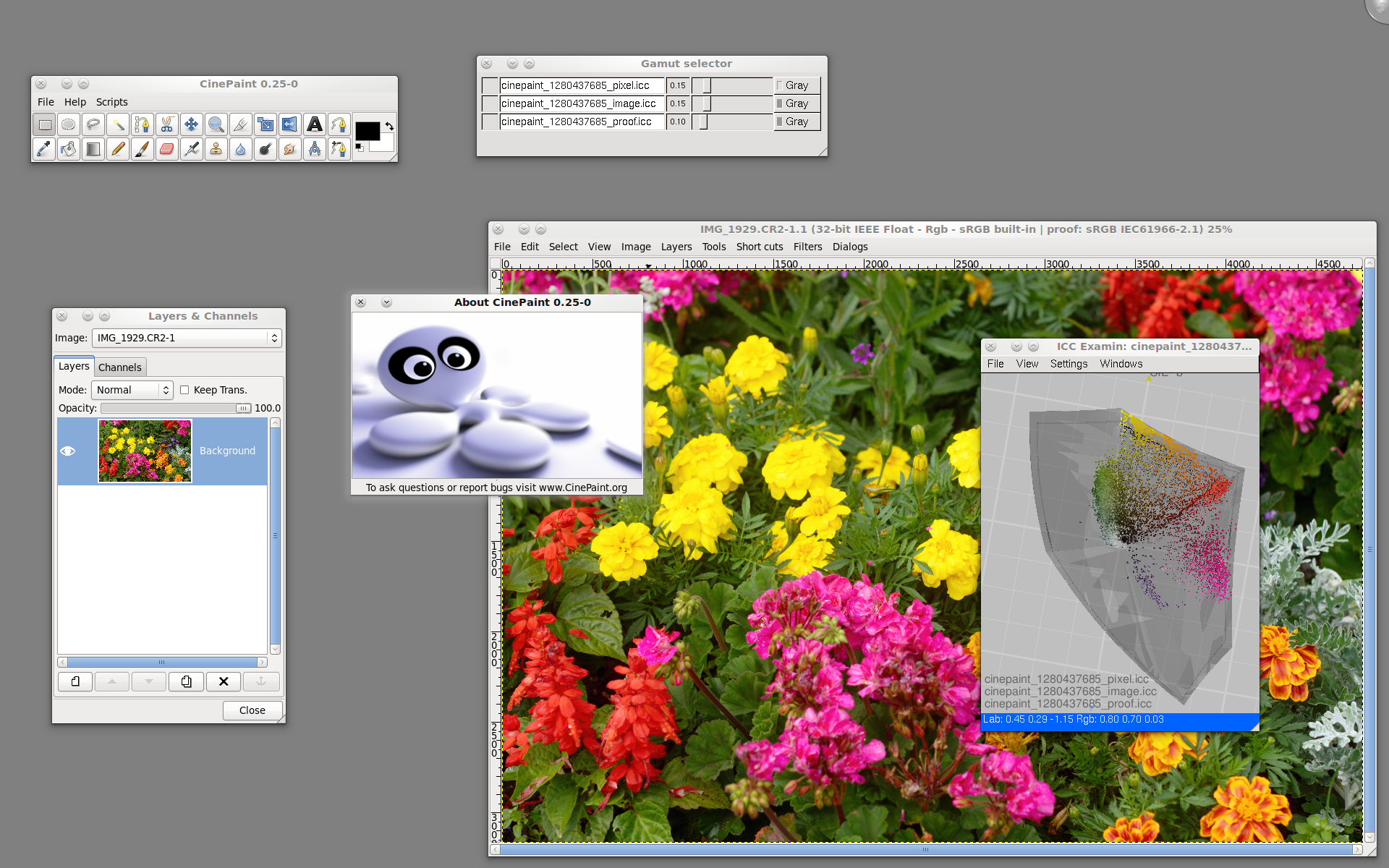Select the Paintbrush tool
The height and width of the screenshot is (868, 1389).
(143, 149)
